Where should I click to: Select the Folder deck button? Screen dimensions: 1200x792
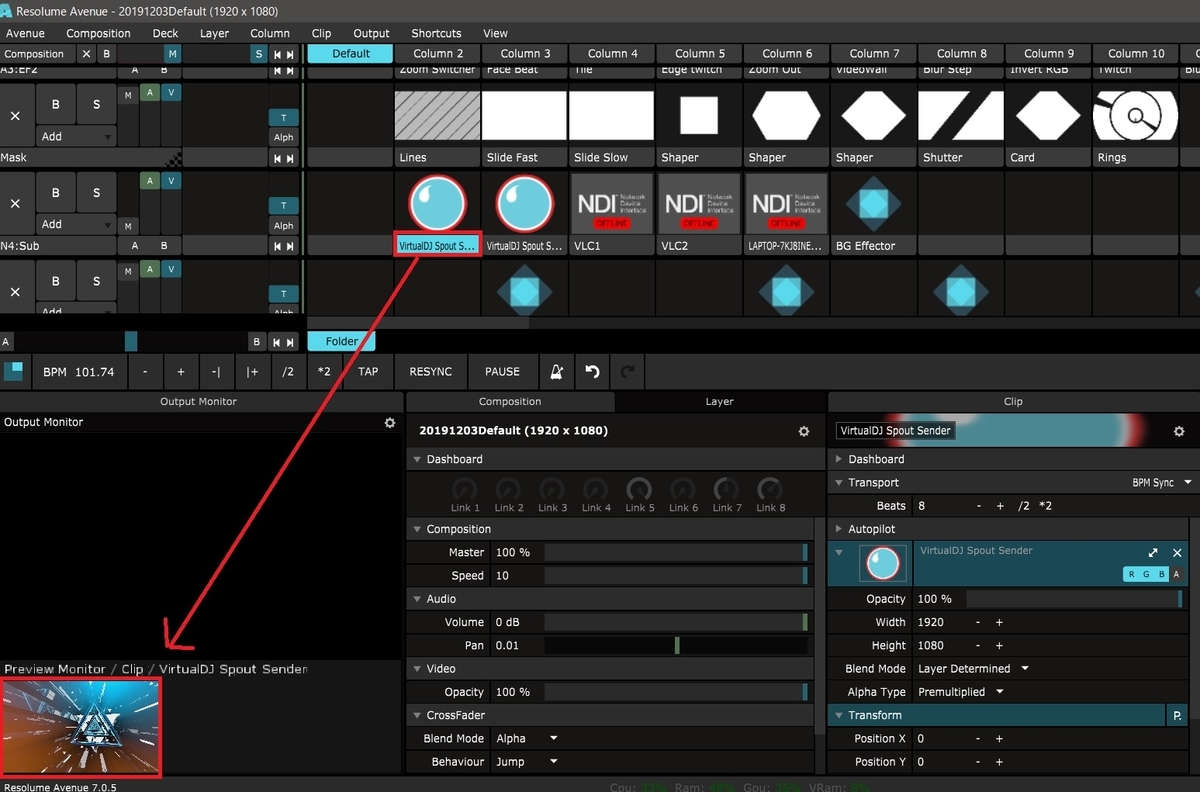pyautogui.click(x=341, y=341)
